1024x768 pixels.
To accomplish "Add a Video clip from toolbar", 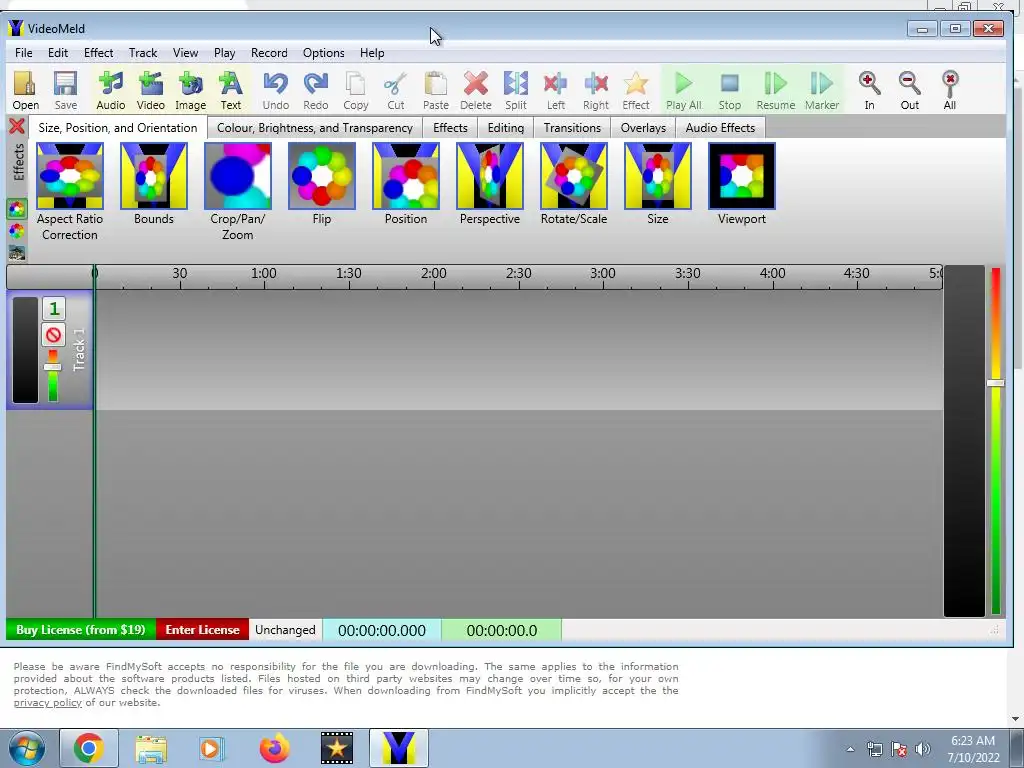I will 150,90.
